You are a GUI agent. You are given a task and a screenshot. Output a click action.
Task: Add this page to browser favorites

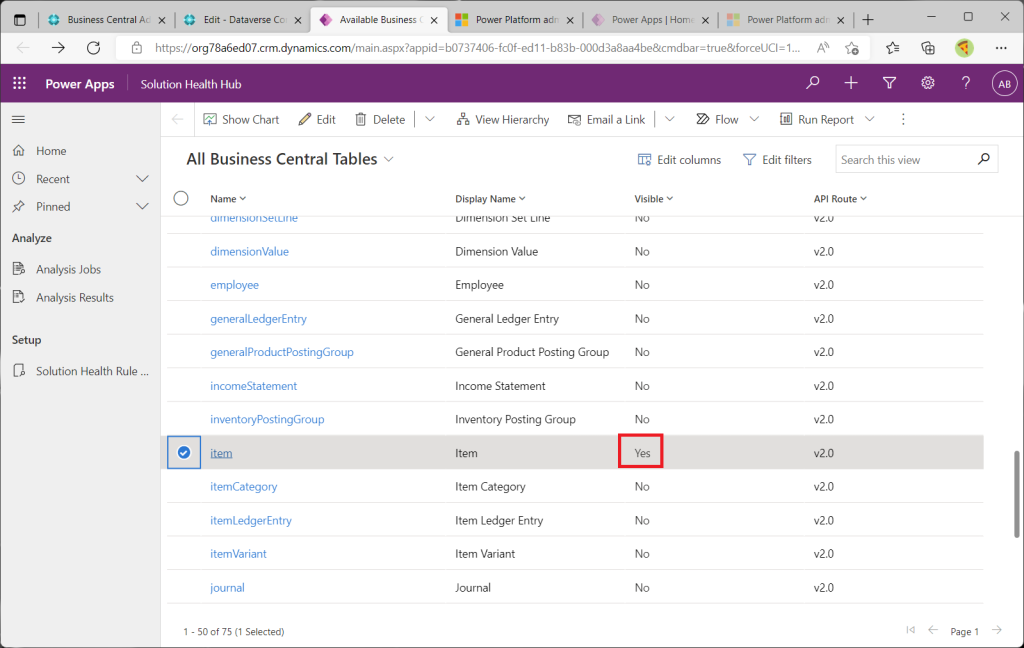852,48
